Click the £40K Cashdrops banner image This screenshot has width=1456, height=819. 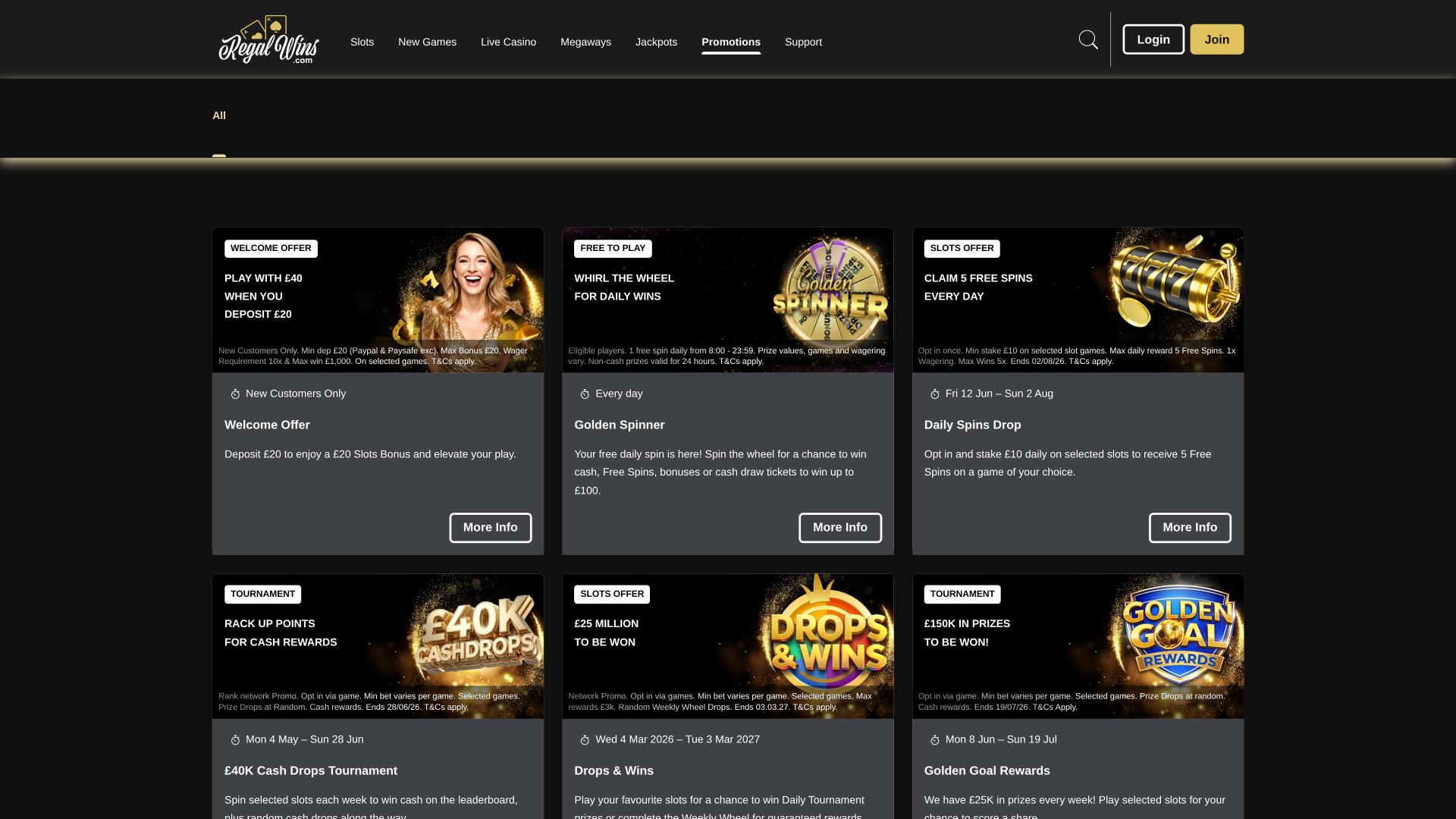(x=378, y=646)
